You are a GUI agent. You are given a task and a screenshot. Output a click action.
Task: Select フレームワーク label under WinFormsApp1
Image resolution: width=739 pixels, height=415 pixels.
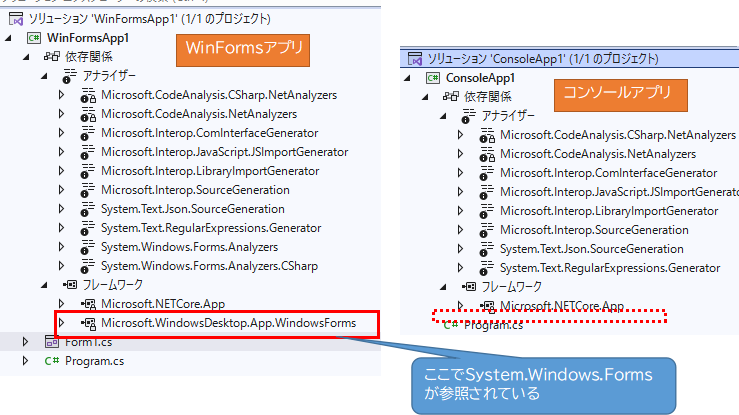click(112, 285)
